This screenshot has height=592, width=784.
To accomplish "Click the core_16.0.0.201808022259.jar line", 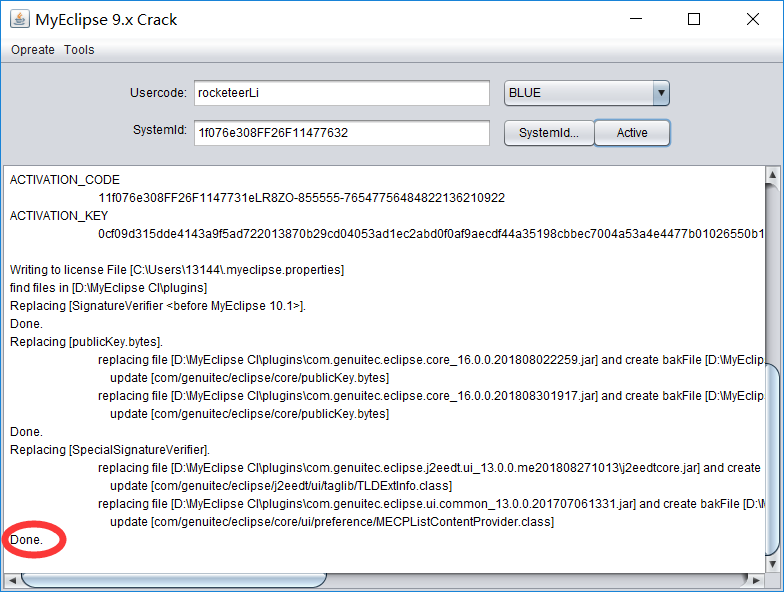I will pyautogui.click(x=431, y=360).
